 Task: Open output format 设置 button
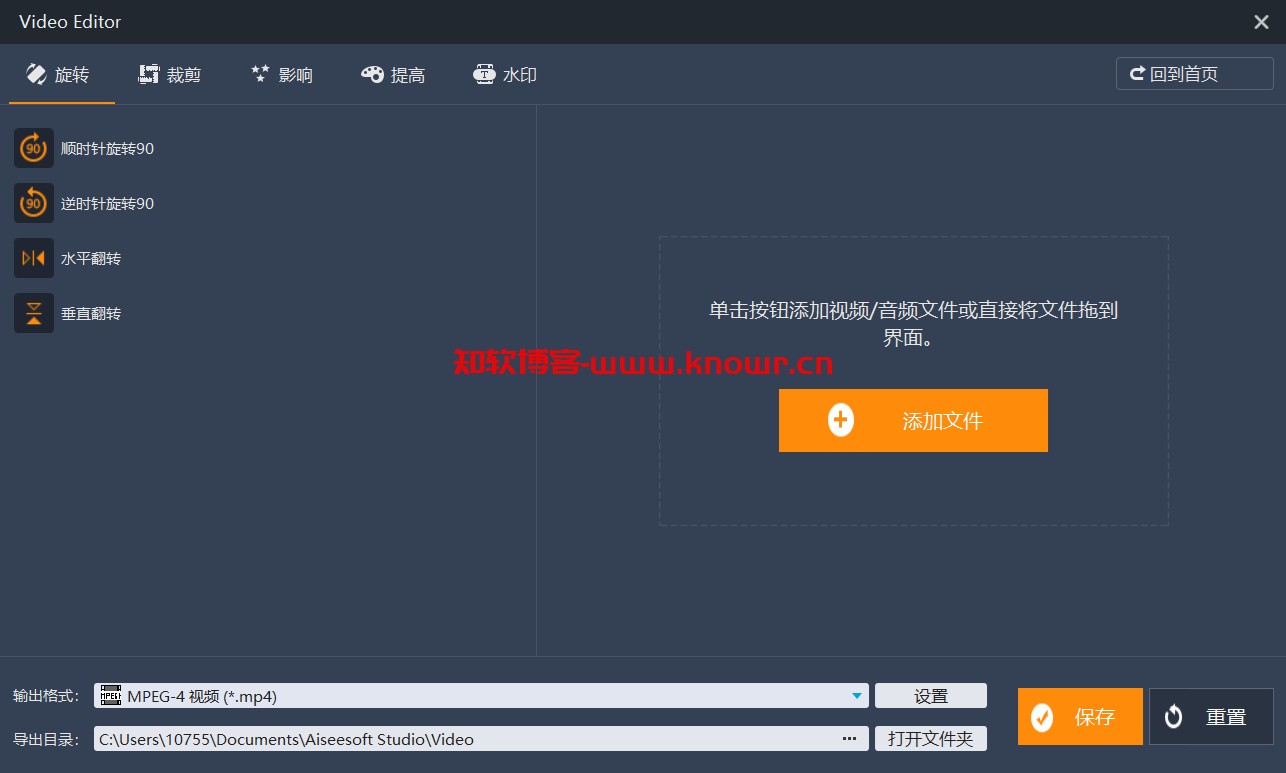click(x=931, y=696)
